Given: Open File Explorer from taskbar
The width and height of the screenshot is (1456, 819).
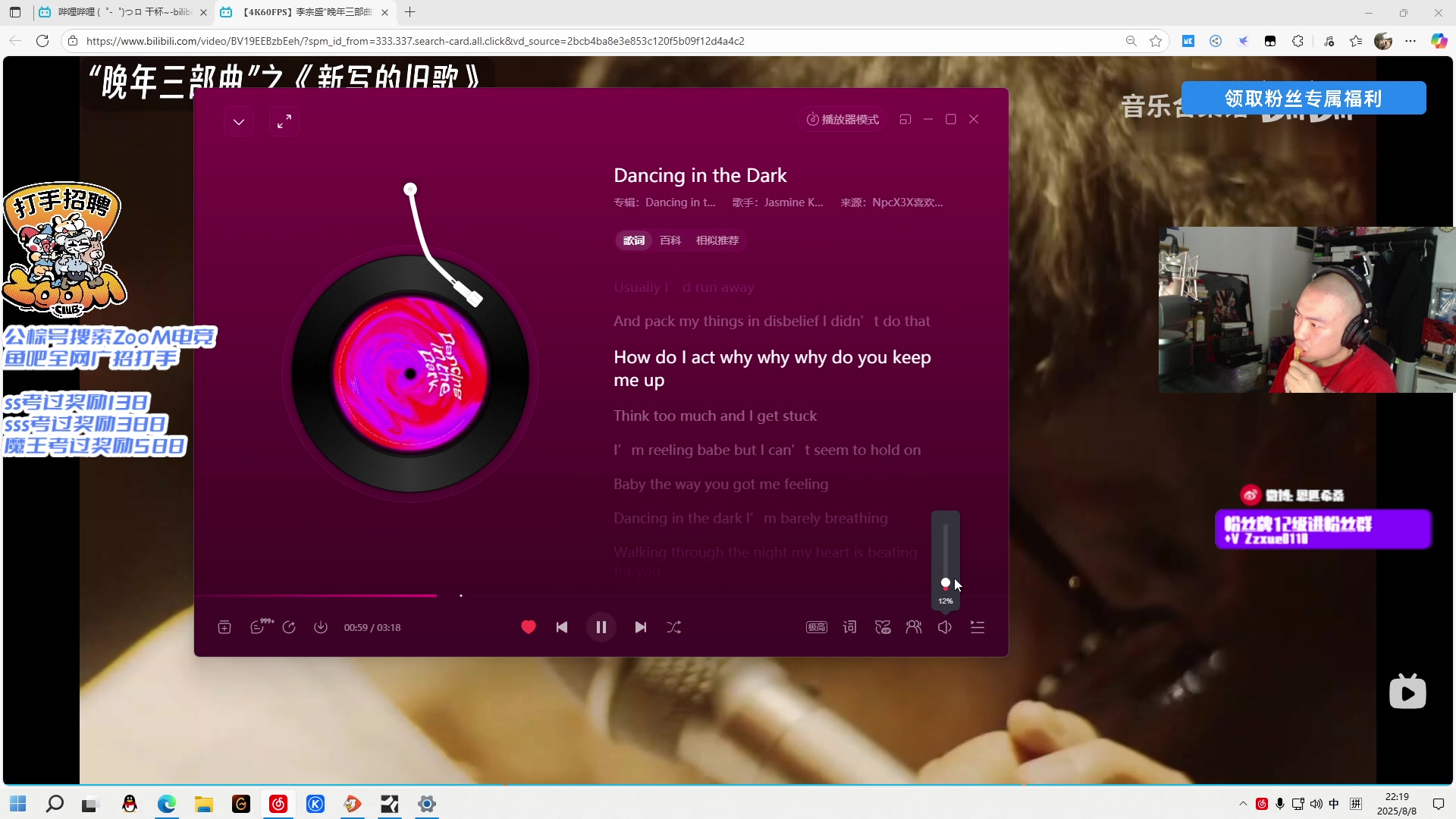Looking at the screenshot, I should [203, 804].
